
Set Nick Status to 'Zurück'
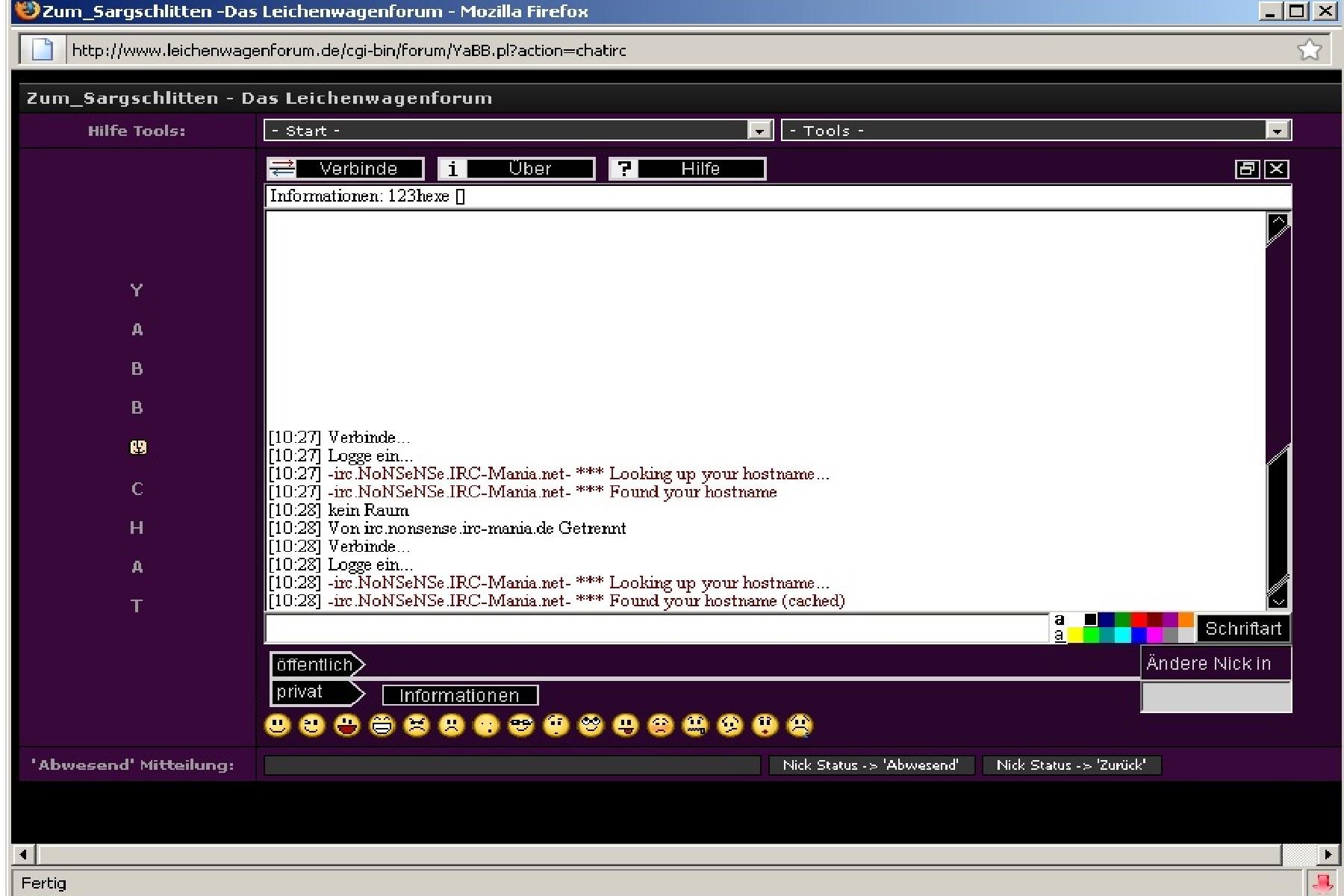(1071, 765)
